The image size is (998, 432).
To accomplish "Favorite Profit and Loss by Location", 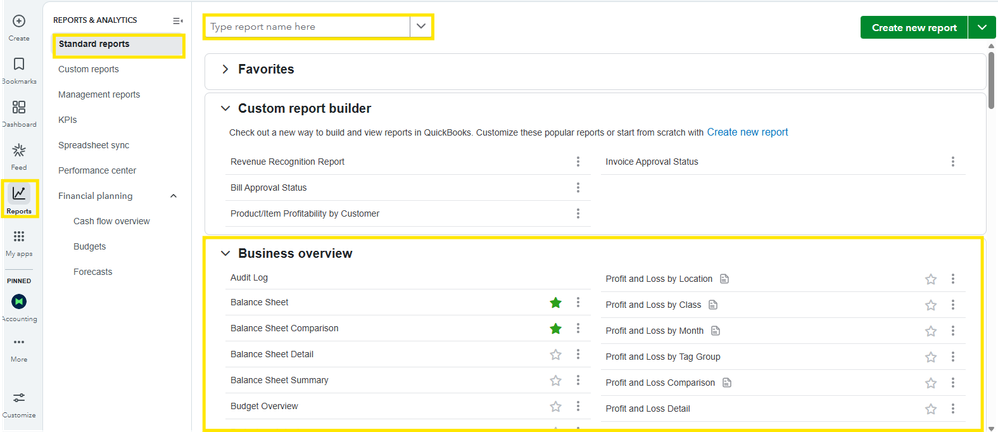I will click(931, 279).
